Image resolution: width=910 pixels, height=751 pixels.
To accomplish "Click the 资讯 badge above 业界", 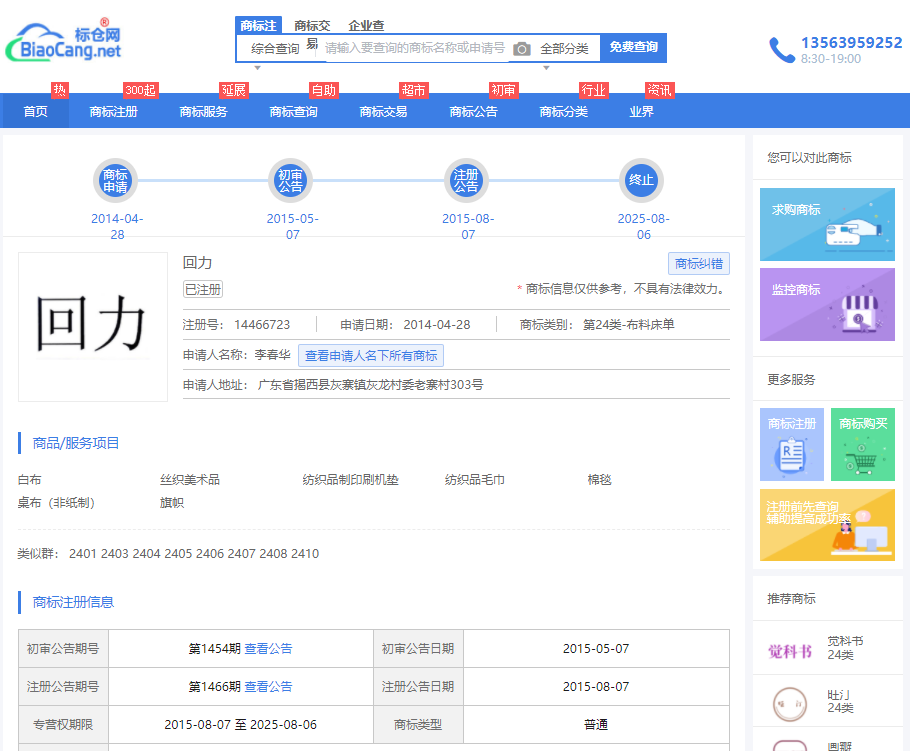I will [660, 90].
